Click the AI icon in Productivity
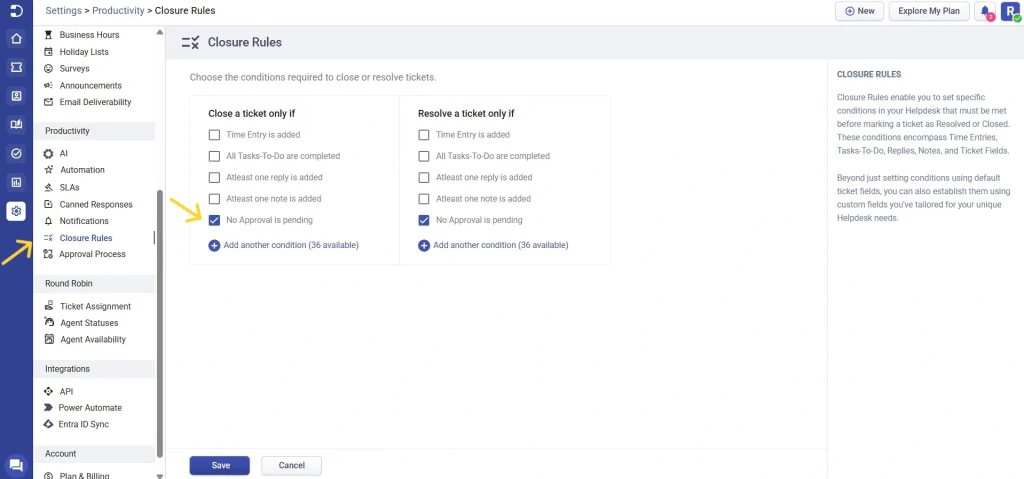The image size is (1024, 479). click(48, 154)
